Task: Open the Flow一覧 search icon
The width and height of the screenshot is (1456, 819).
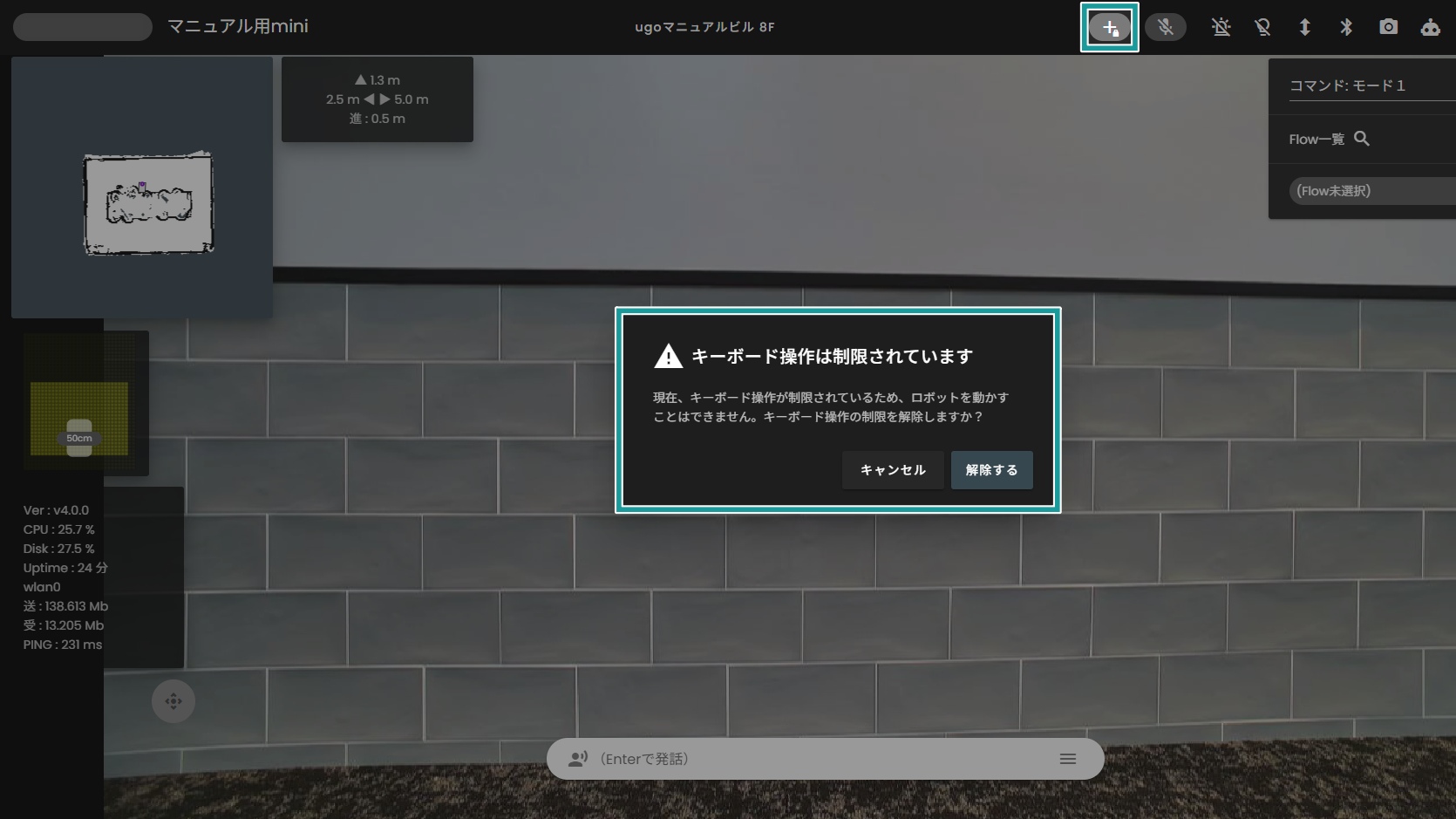Action: click(x=1362, y=139)
